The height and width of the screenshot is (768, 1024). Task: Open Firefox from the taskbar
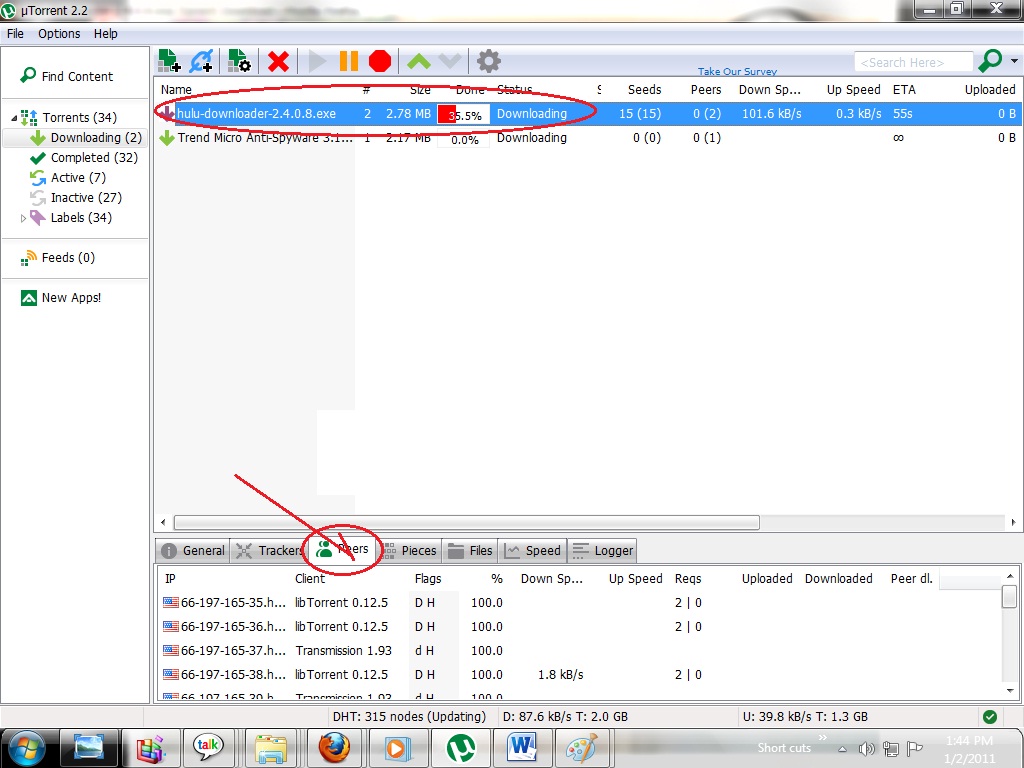coord(334,748)
